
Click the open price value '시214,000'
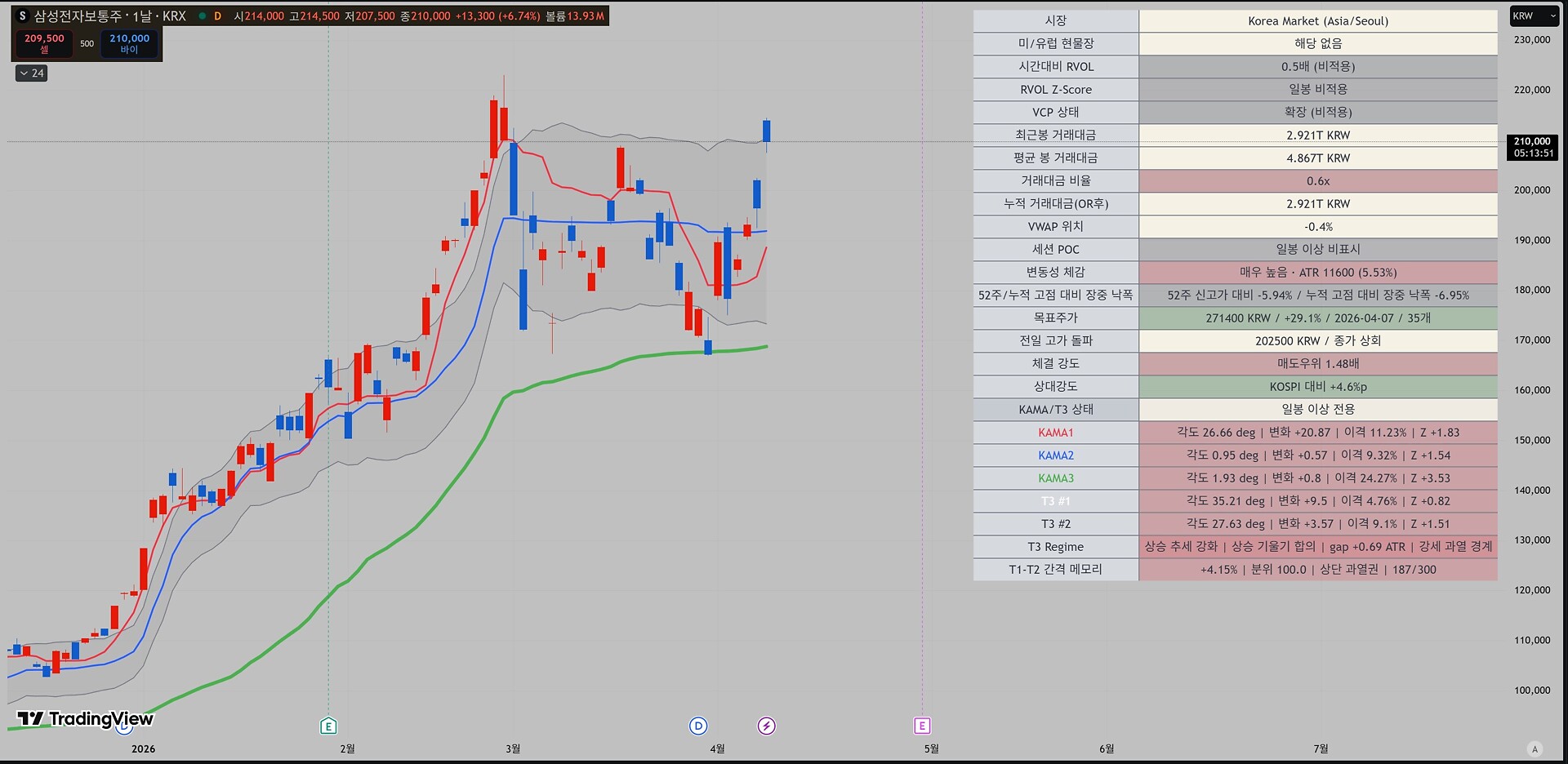[x=259, y=16]
